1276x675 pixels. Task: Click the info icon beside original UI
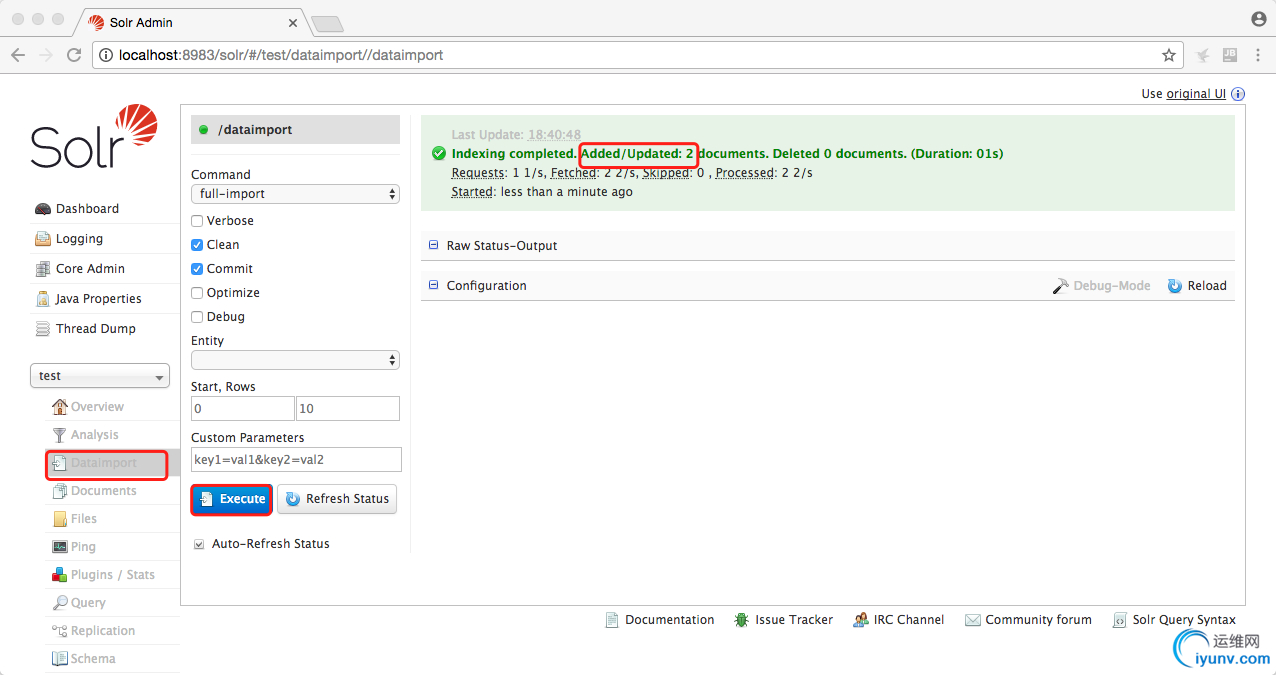tap(1238, 94)
